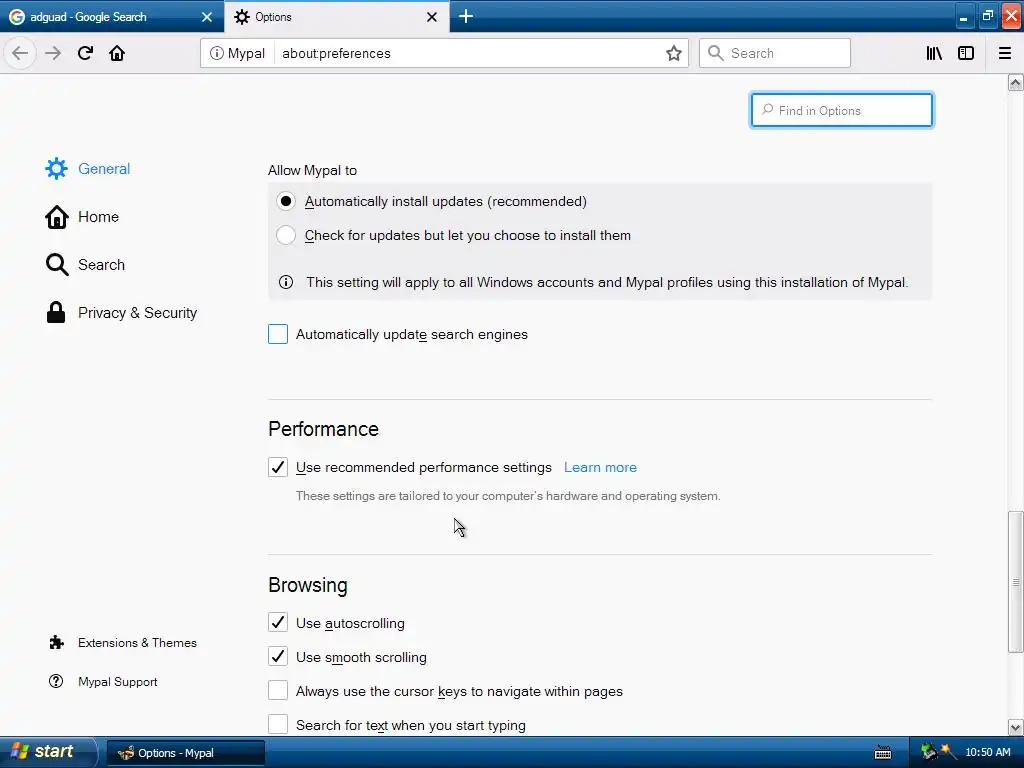The image size is (1024, 768).
Task: Click the vertical scrollbar thumb
Action: 1016,581
